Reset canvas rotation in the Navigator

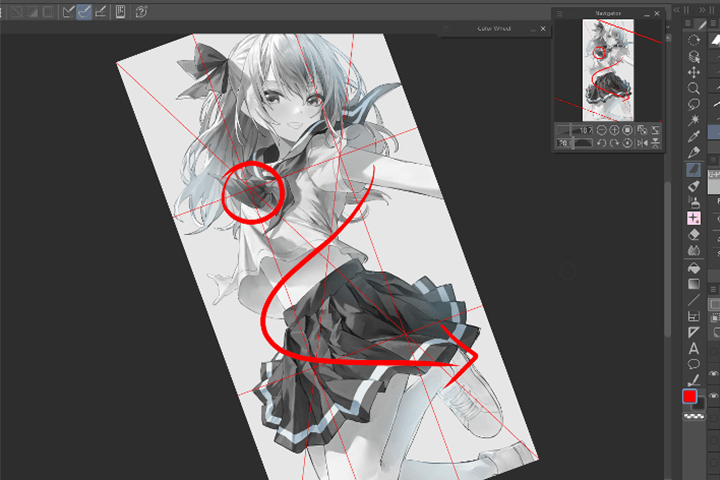tap(628, 143)
